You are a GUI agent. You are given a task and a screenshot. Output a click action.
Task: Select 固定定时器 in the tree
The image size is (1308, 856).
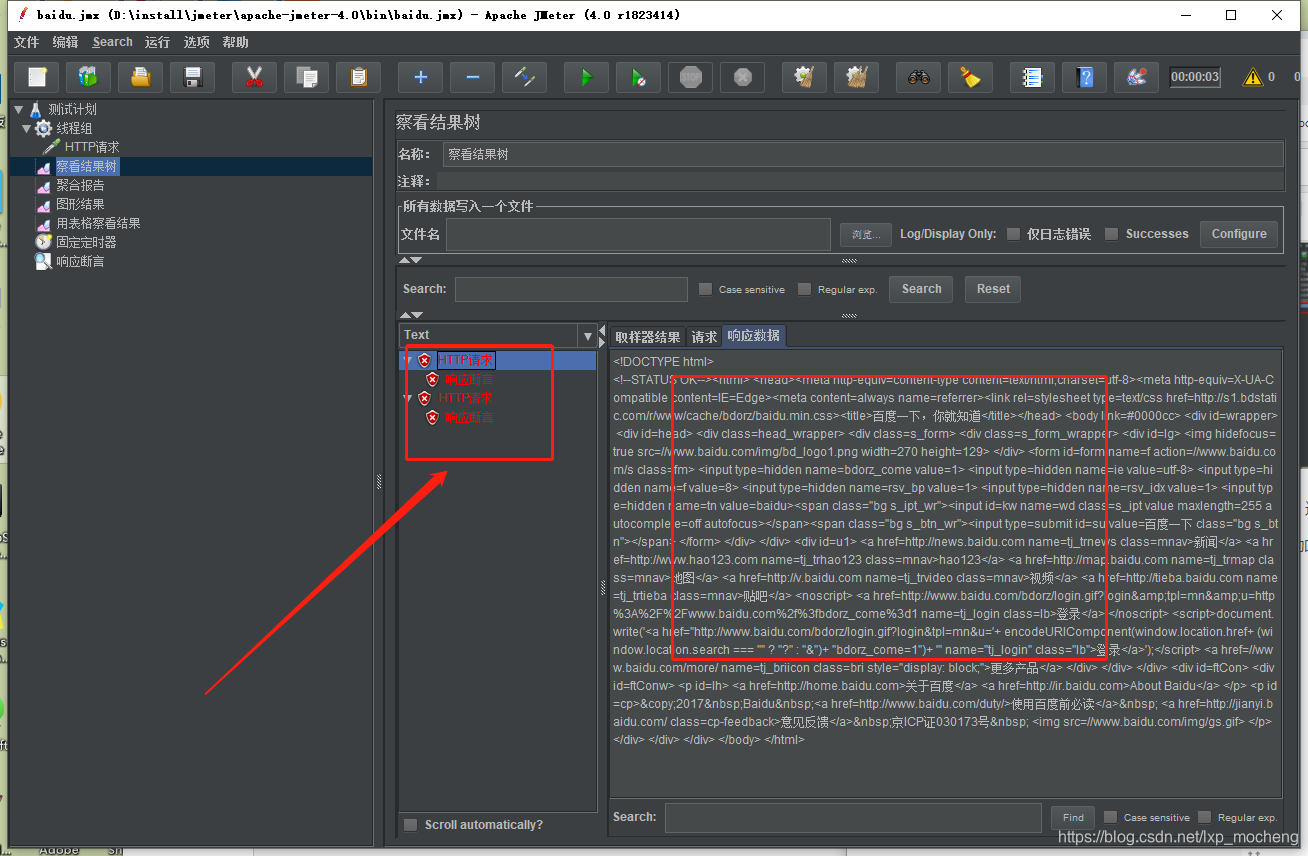[x=86, y=242]
